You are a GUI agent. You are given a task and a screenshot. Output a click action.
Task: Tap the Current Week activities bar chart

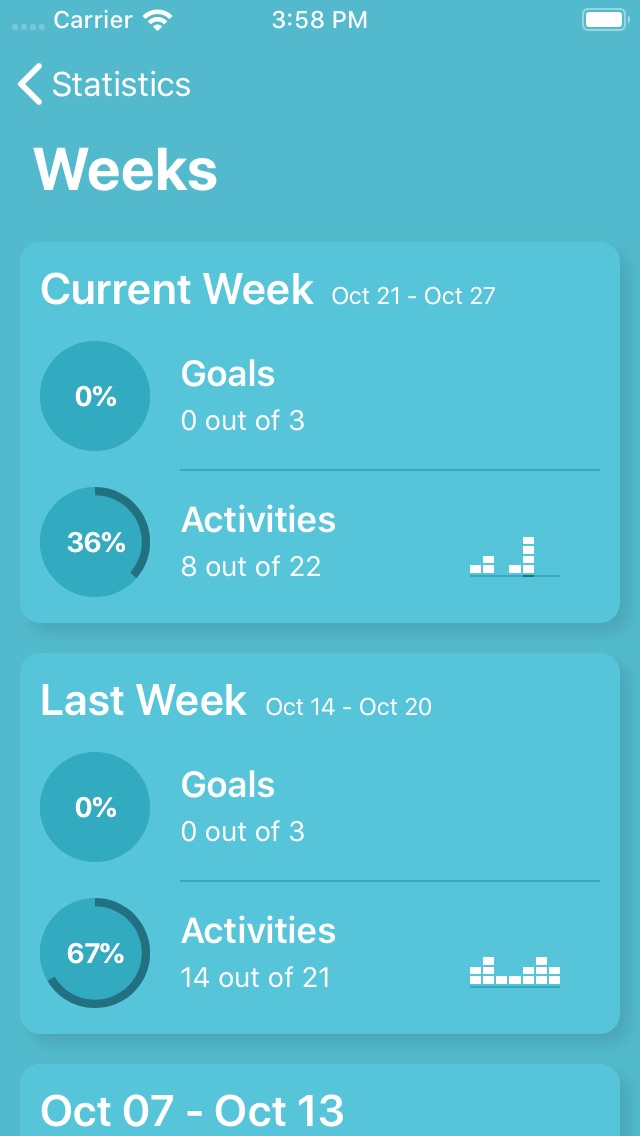click(515, 556)
